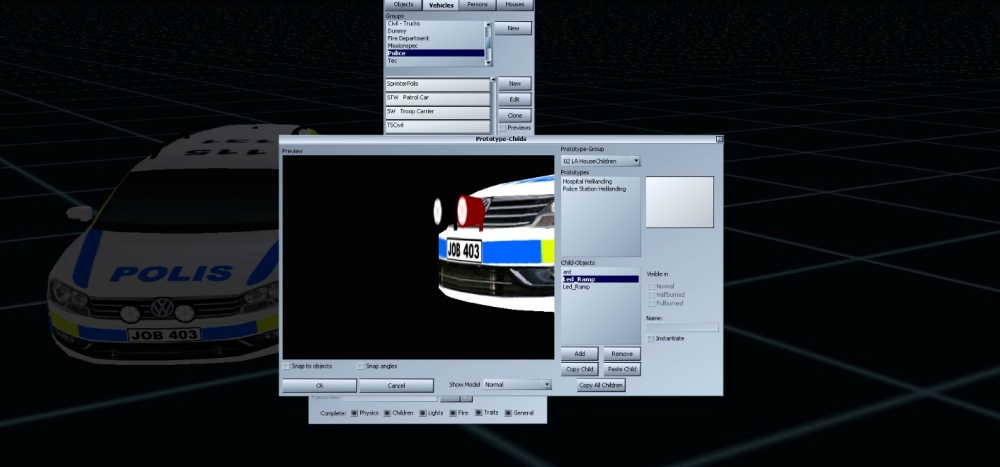Toggle the Complete Children checkbox
This screenshot has width=1000, height=467.
click(x=387, y=413)
